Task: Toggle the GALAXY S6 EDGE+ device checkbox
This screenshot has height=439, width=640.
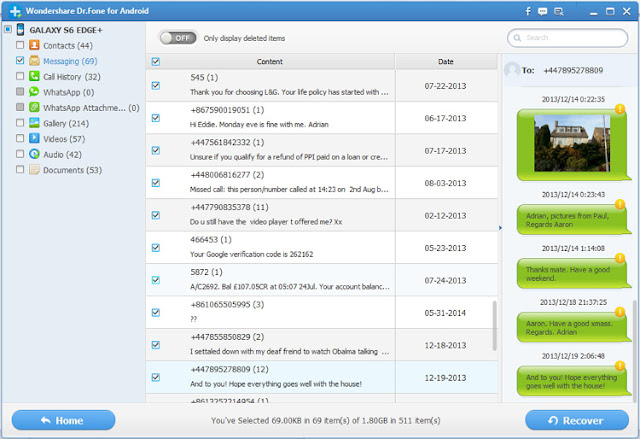Action: tap(8, 29)
